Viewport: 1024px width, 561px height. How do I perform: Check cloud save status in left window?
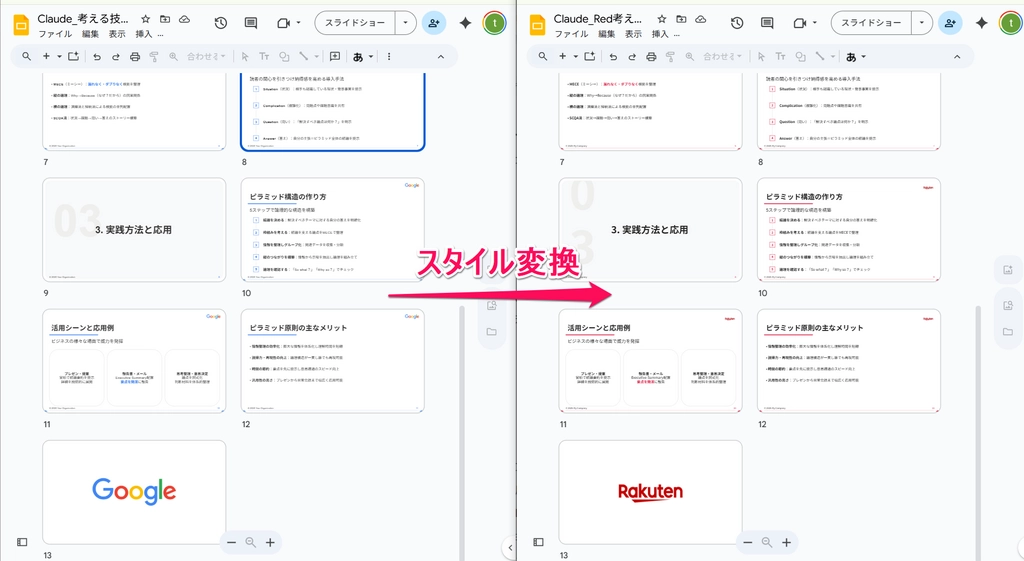pyautogui.click(x=184, y=19)
